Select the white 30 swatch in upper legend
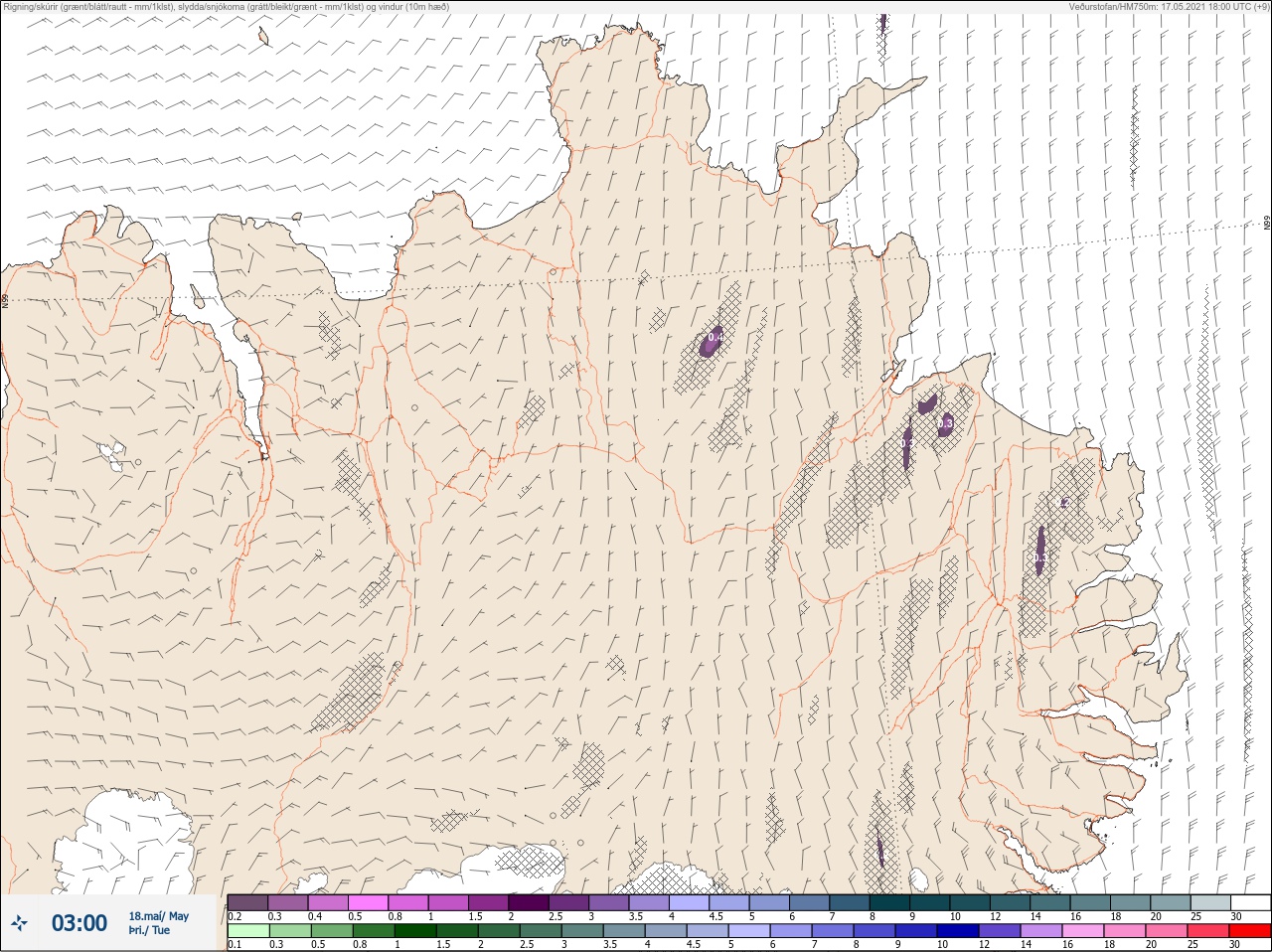Image resolution: width=1272 pixels, height=952 pixels. coord(1249,902)
